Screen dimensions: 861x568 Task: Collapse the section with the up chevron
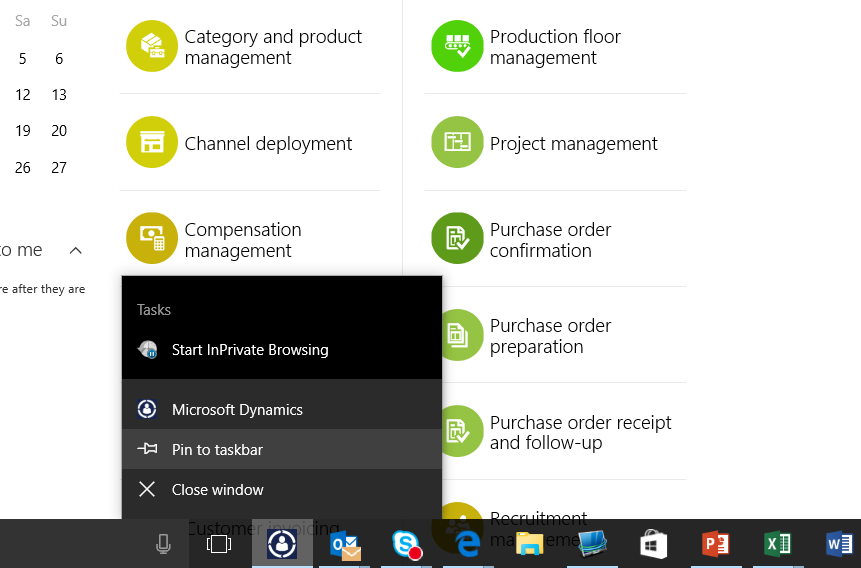(x=76, y=250)
